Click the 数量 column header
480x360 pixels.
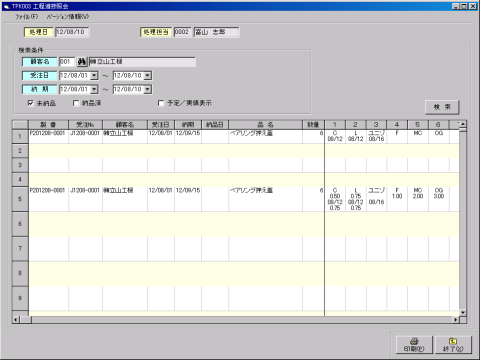click(x=313, y=125)
